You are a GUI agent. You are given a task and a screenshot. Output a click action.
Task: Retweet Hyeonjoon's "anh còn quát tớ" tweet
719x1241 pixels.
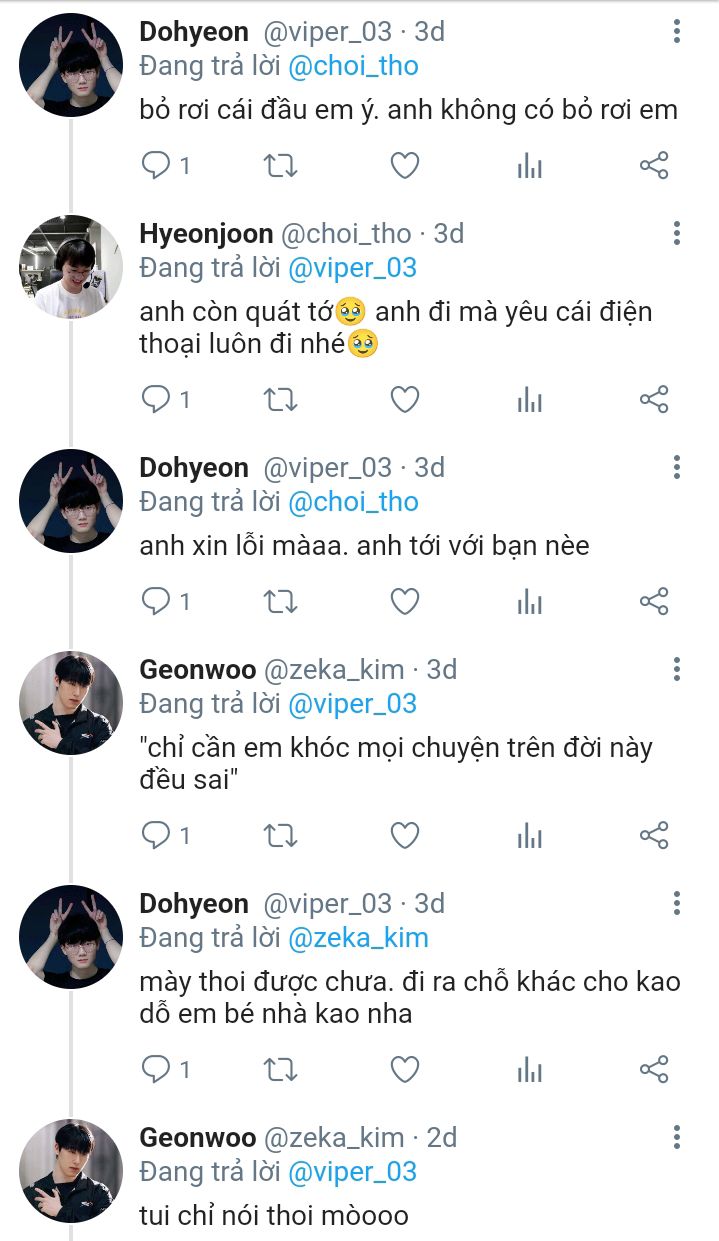point(280,400)
